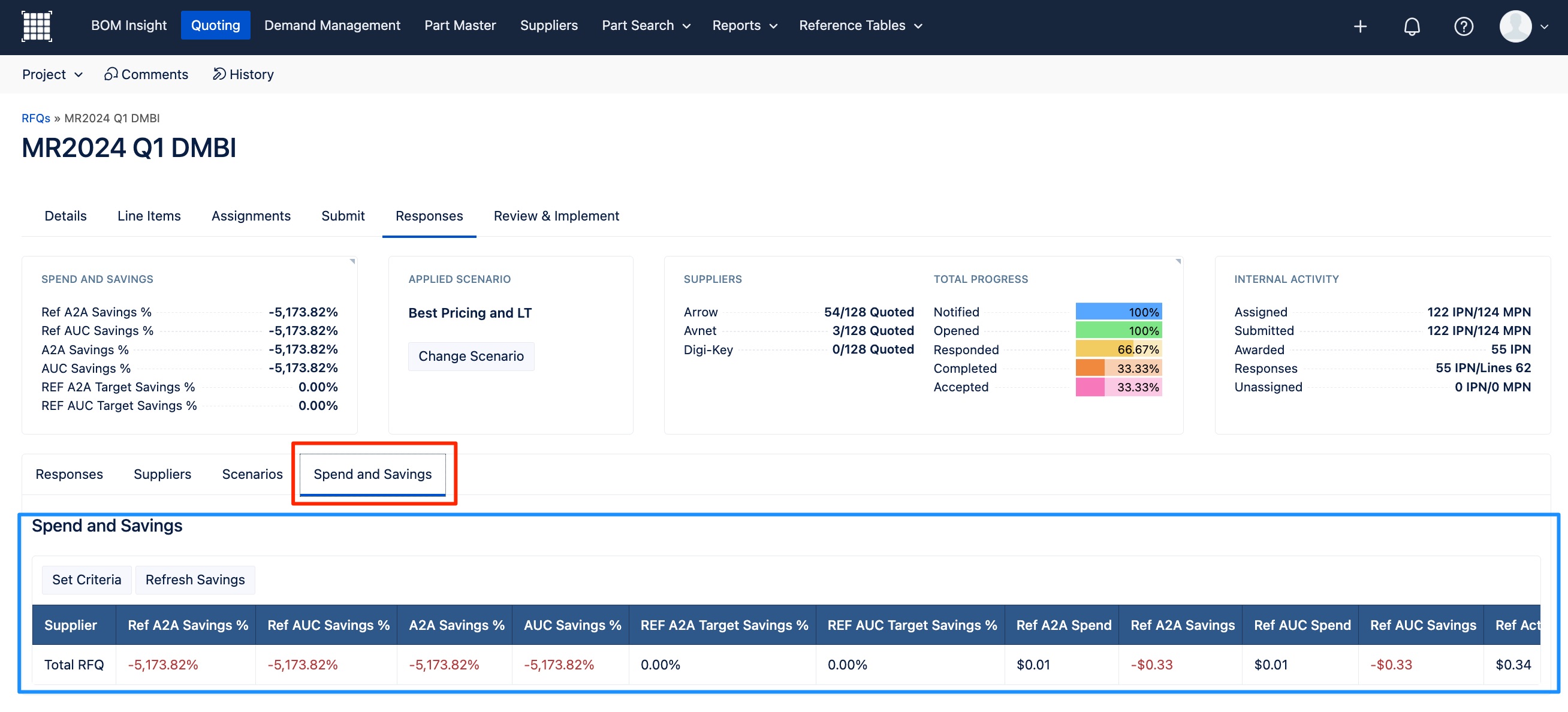1568x712 pixels.
Task: Click the Ref A2A Savings column header
Action: click(1181, 625)
